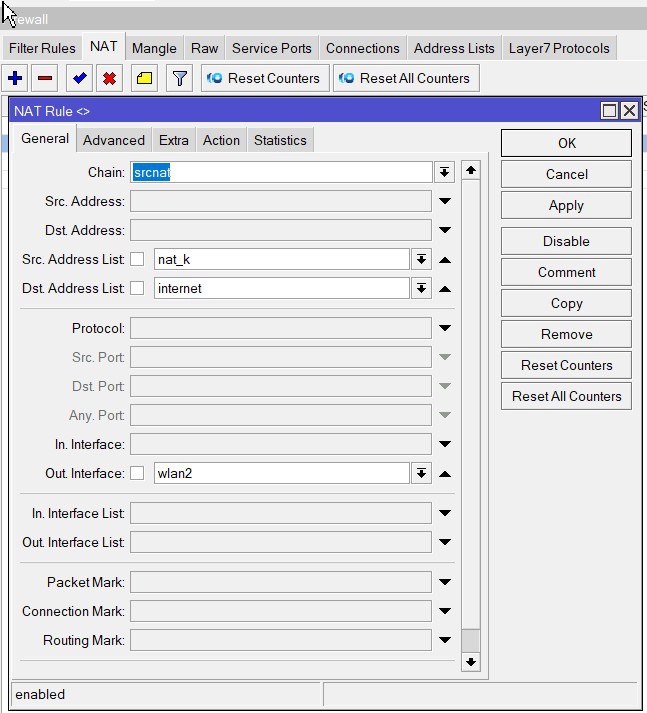Image resolution: width=647 pixels, height=713 pixels.
Task: Confirm the rule with OK
Action: tap(566, 143)
